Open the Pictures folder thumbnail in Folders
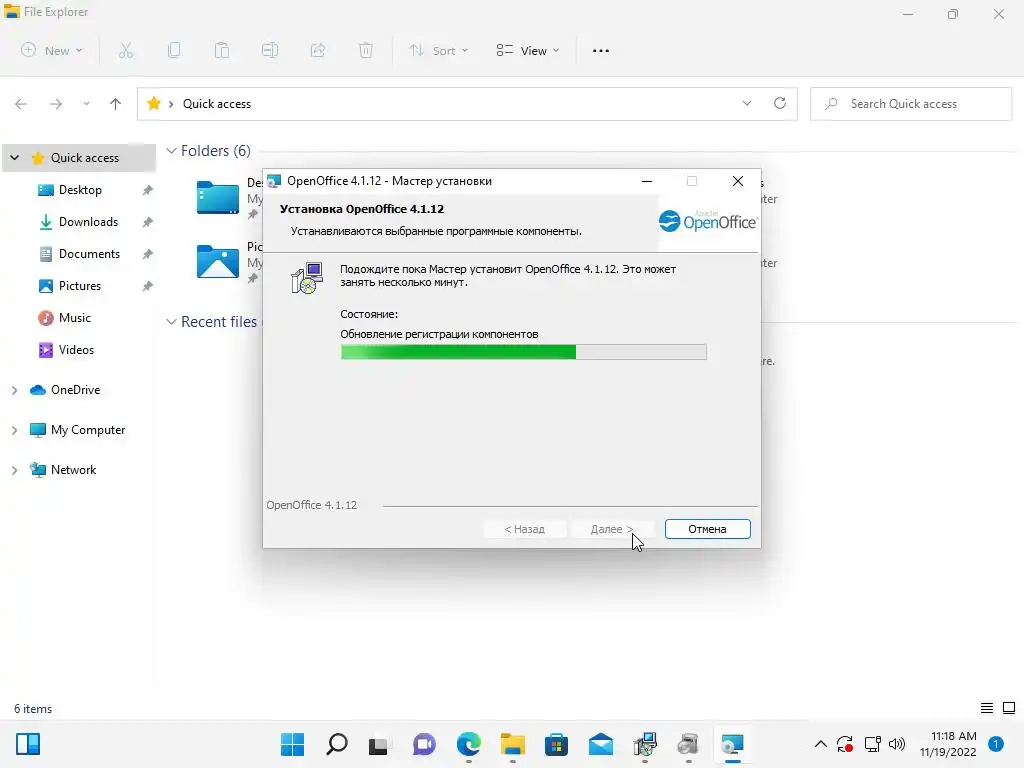 click(x=218, y=261)
